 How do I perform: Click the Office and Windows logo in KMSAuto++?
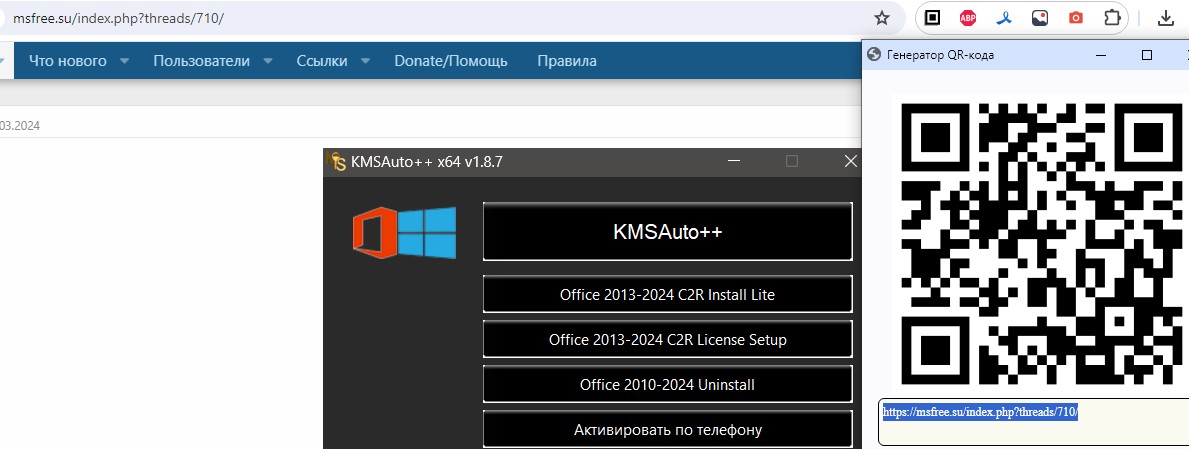tap(405, 233)
